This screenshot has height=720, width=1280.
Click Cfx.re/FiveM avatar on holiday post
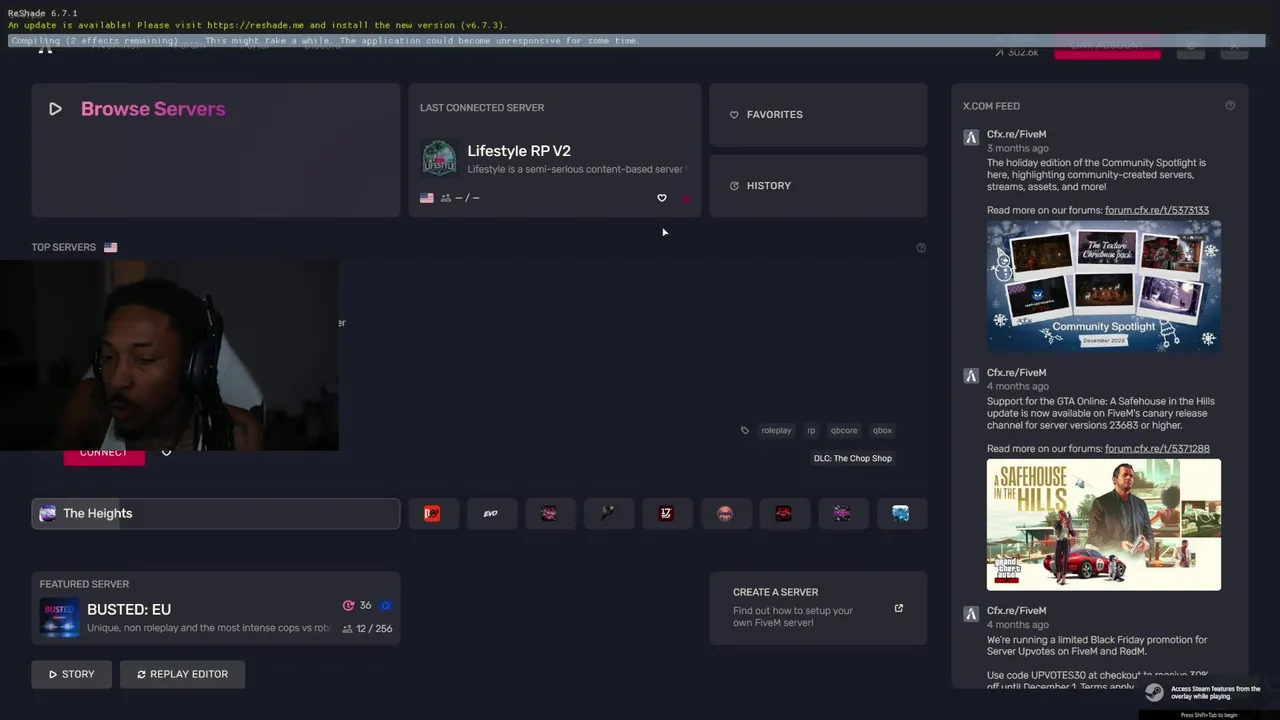971,138
